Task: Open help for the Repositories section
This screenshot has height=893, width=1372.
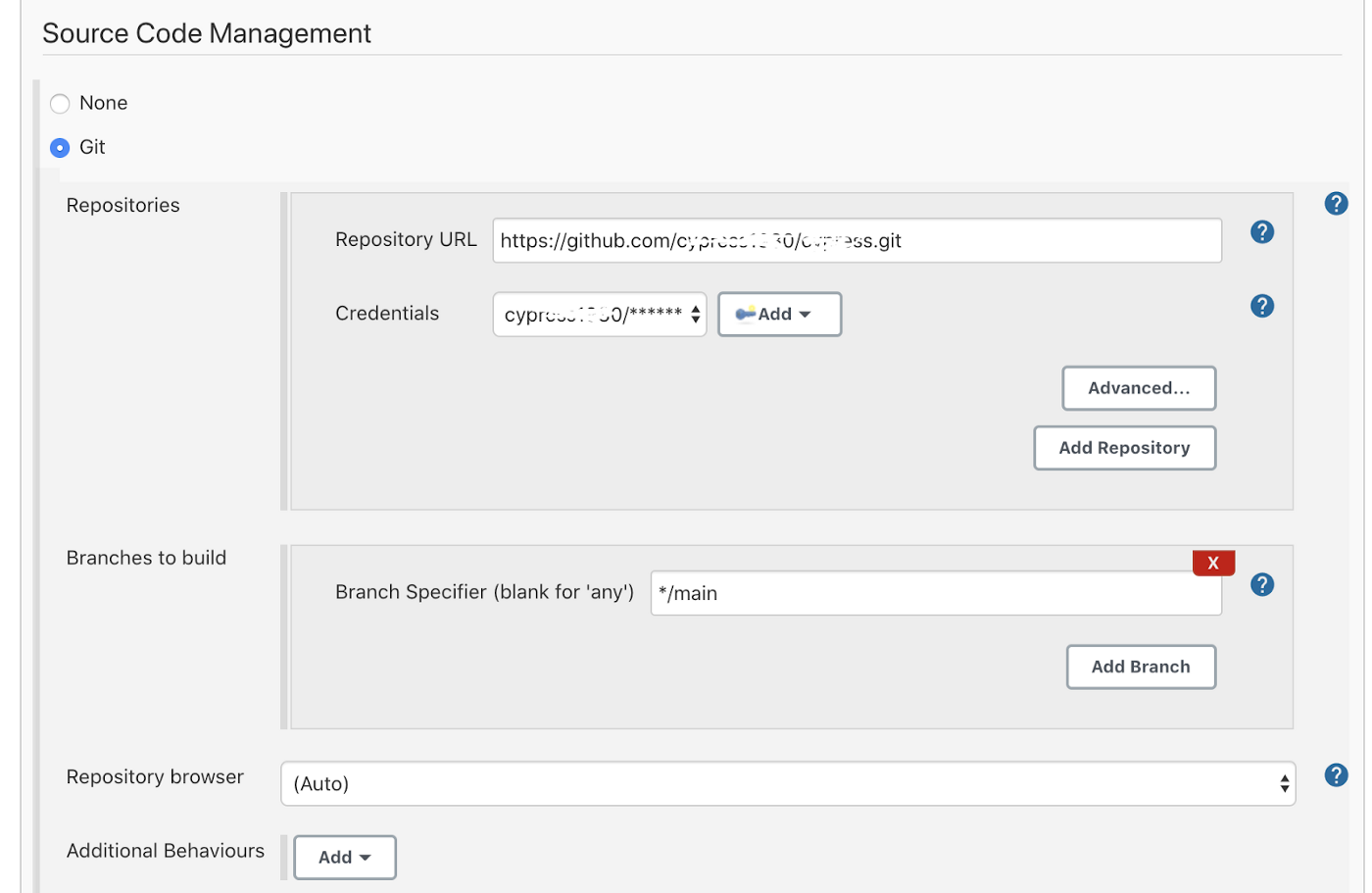Action: [x=1336, y=204]
